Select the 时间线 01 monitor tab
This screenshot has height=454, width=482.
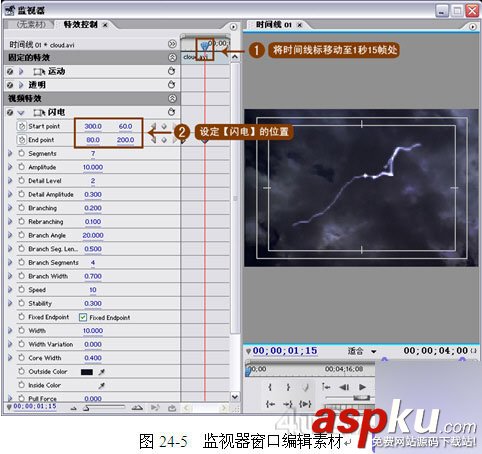(x=274, y=25)
